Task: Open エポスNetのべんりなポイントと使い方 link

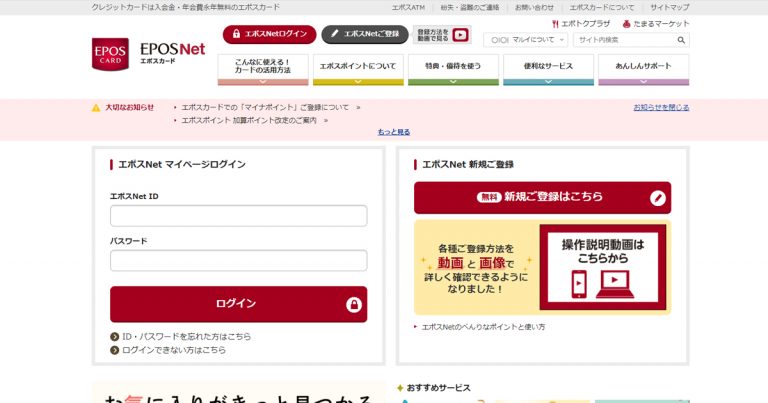Action: (x=483, y=327)
